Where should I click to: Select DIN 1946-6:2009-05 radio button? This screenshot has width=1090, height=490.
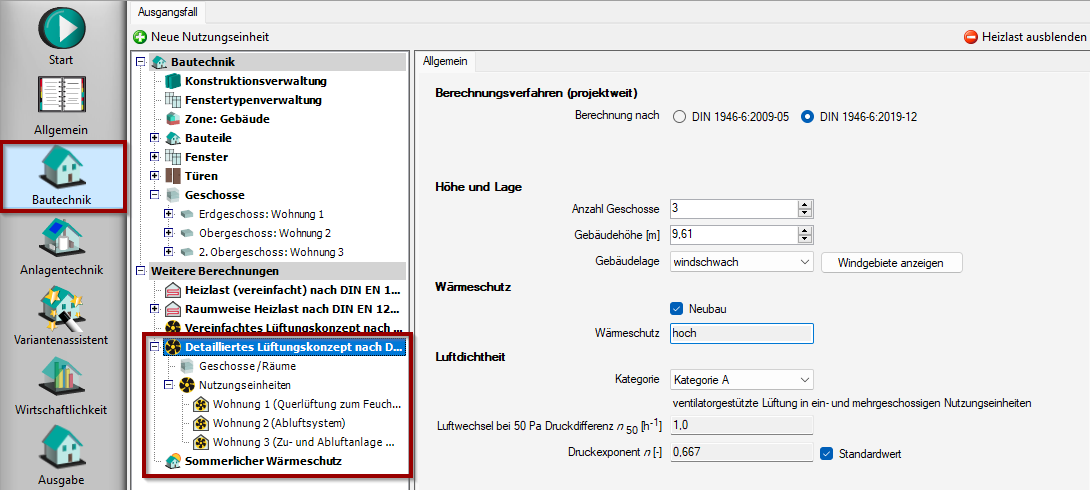click(x=680, y=116)
